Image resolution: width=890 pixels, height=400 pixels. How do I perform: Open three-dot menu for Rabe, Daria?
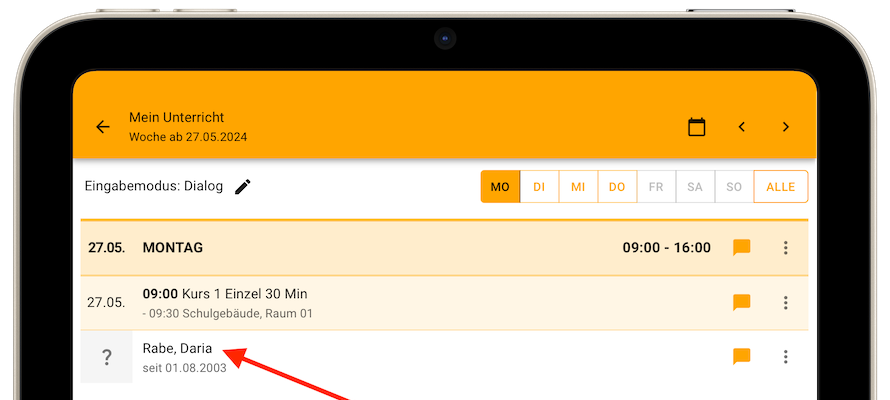pos(786,357)
